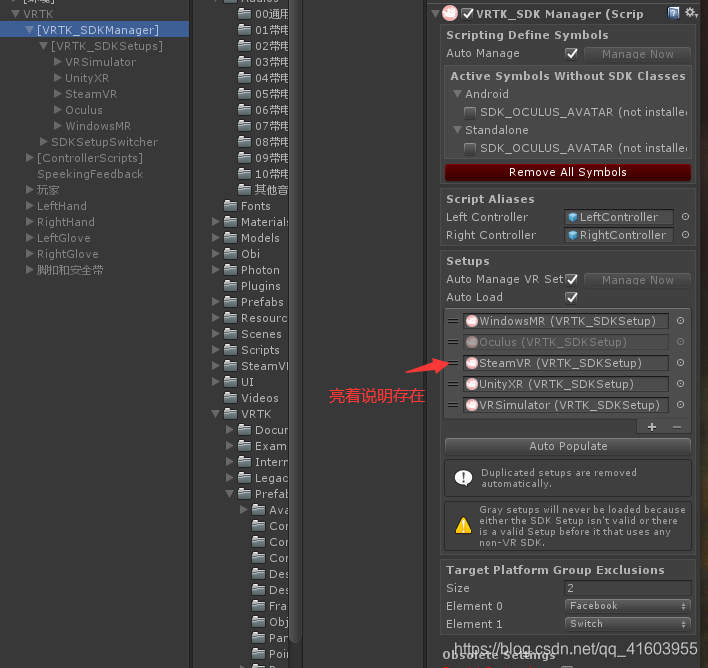This screenshot has height=668, width=708.
Task: Collapse the VRTK project folder
Action: 216,414
